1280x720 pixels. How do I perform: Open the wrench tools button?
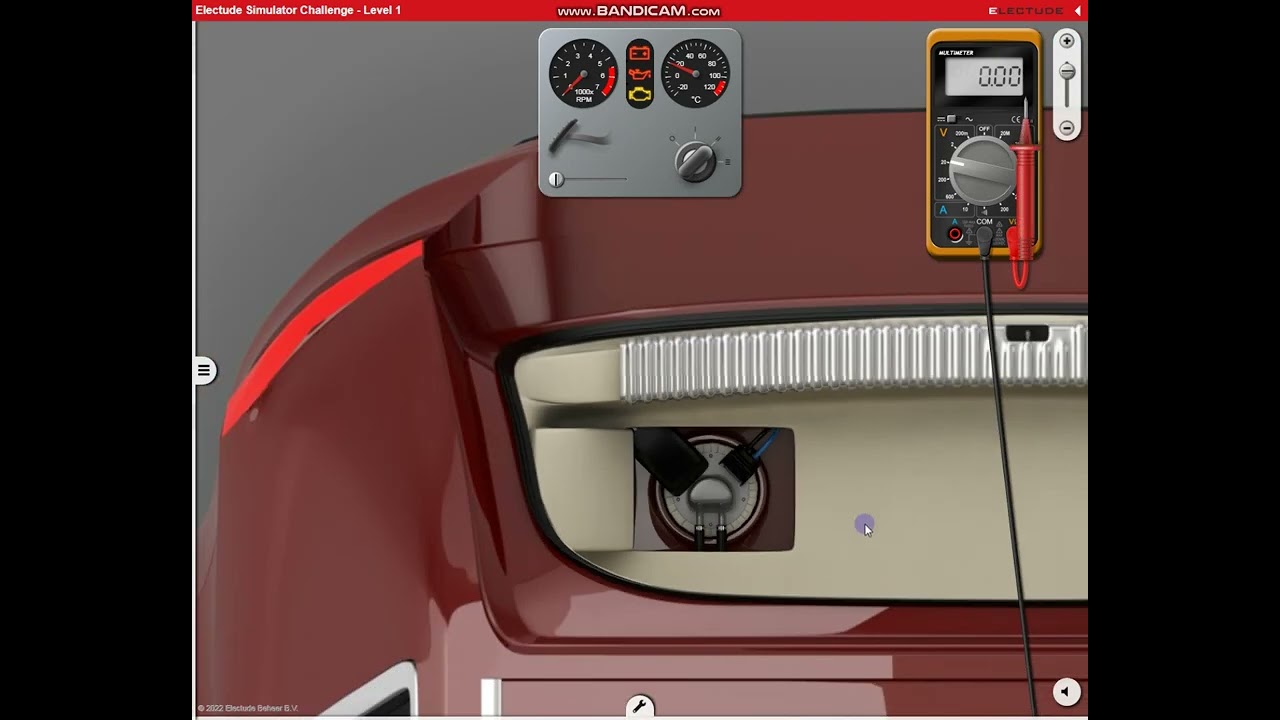(x=640, y=707)
